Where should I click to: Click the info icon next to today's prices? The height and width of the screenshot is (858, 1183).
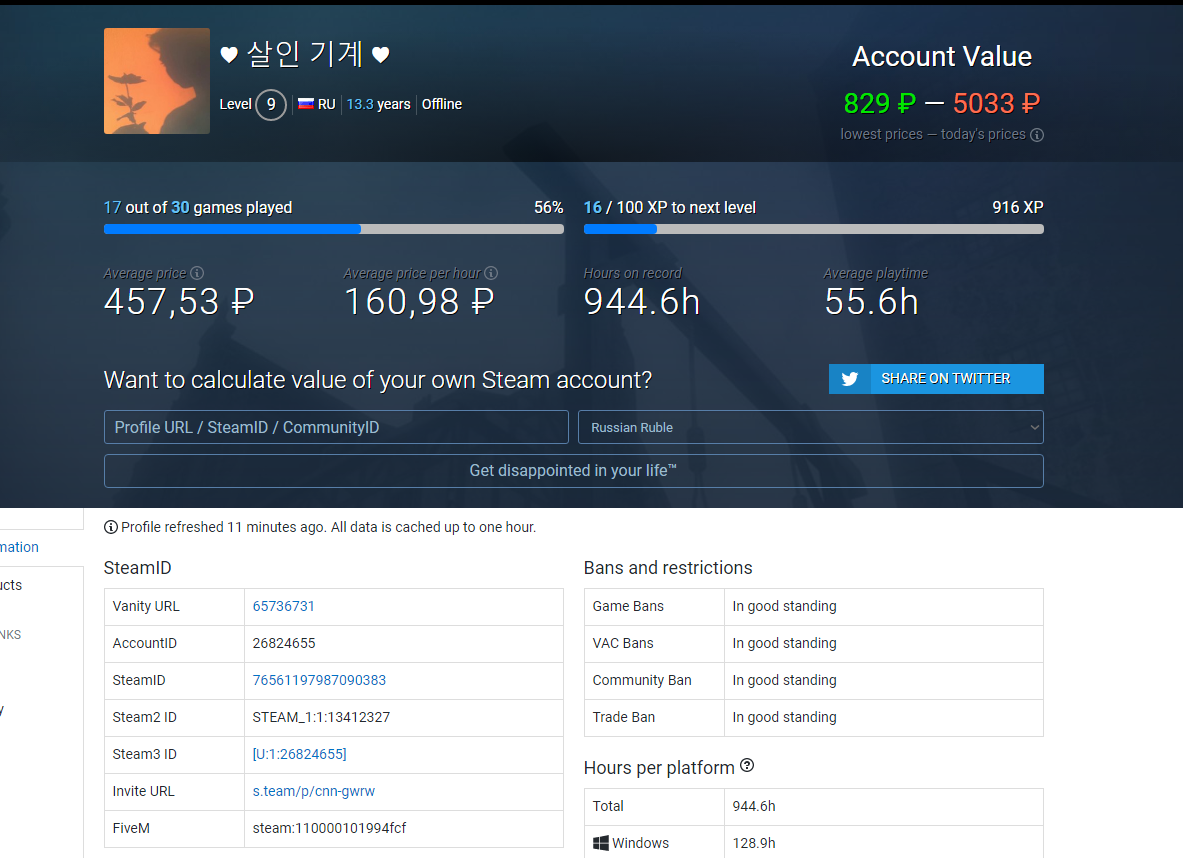[1037, 135]
